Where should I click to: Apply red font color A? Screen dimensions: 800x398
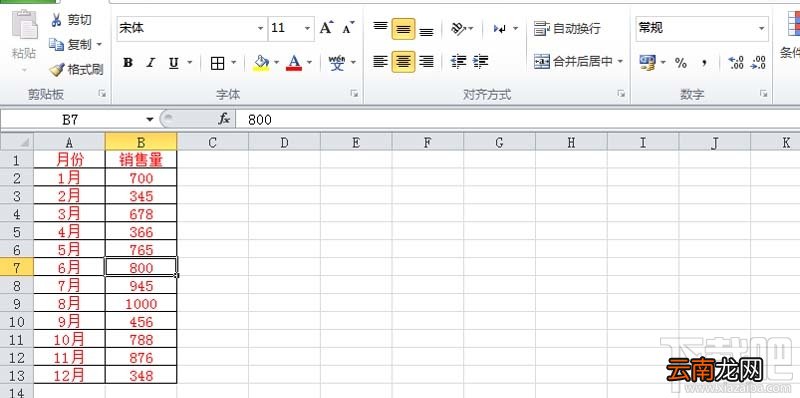coord(294,63)
